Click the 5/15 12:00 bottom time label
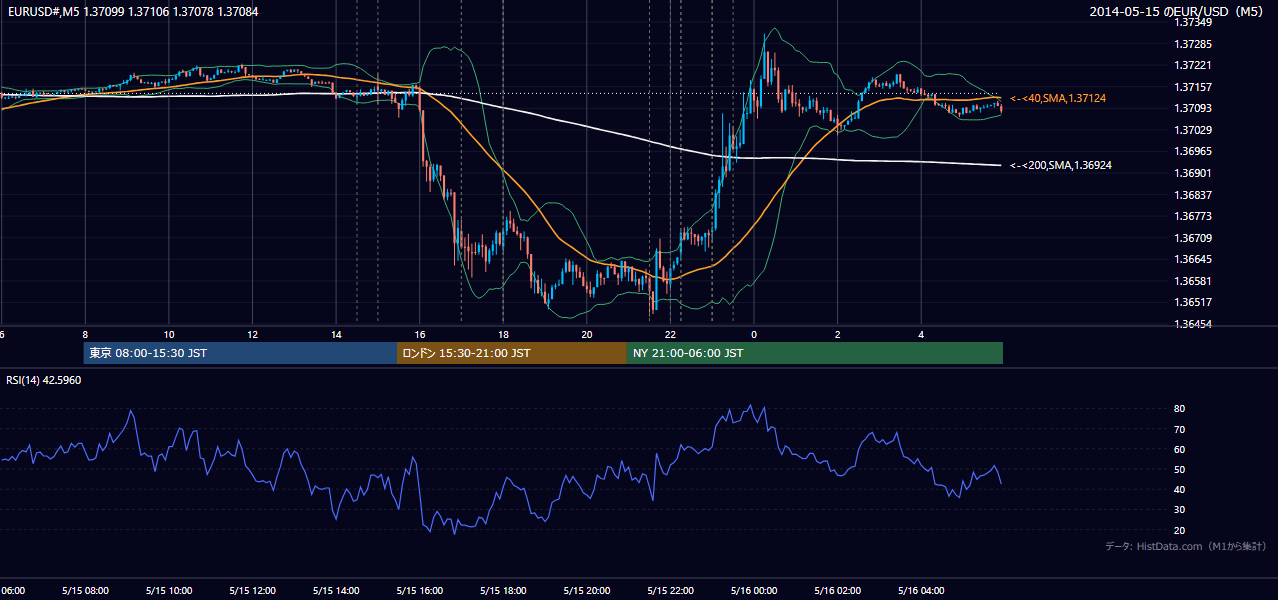The height and width of the screenshot is (600, 1278). [251, 590]
